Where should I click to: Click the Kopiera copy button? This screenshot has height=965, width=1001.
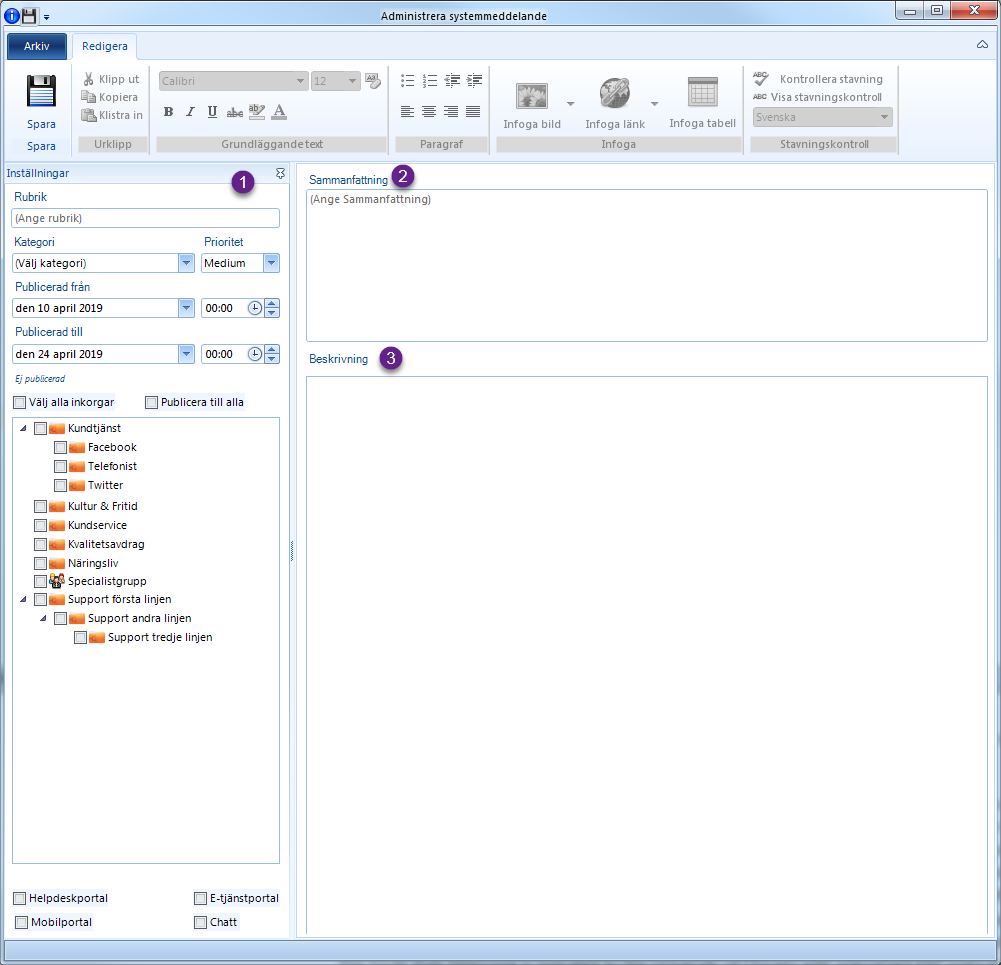tap(110, 97)
